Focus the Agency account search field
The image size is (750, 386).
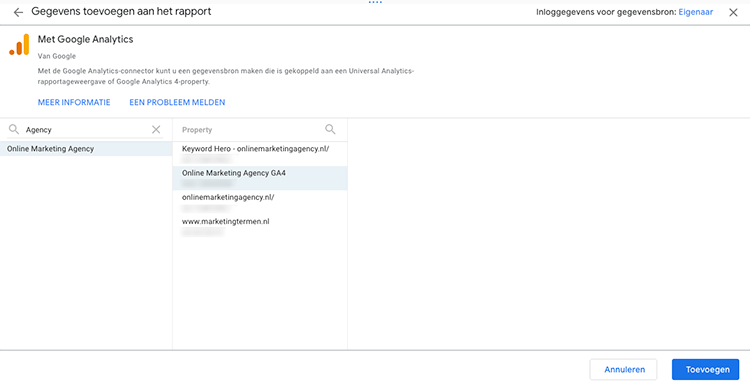tap(86, 130)
